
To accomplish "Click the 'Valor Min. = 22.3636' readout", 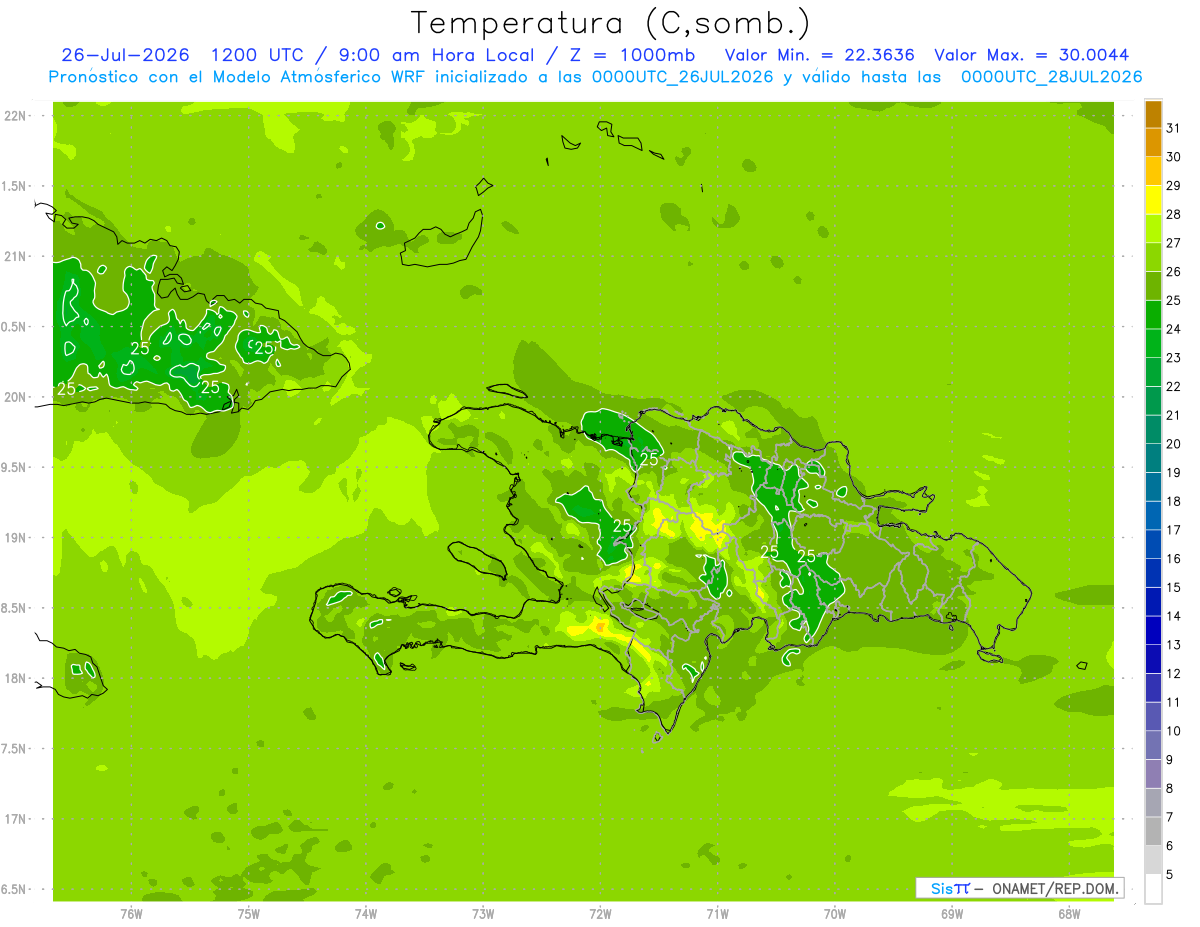I will (x=819, y=55).
